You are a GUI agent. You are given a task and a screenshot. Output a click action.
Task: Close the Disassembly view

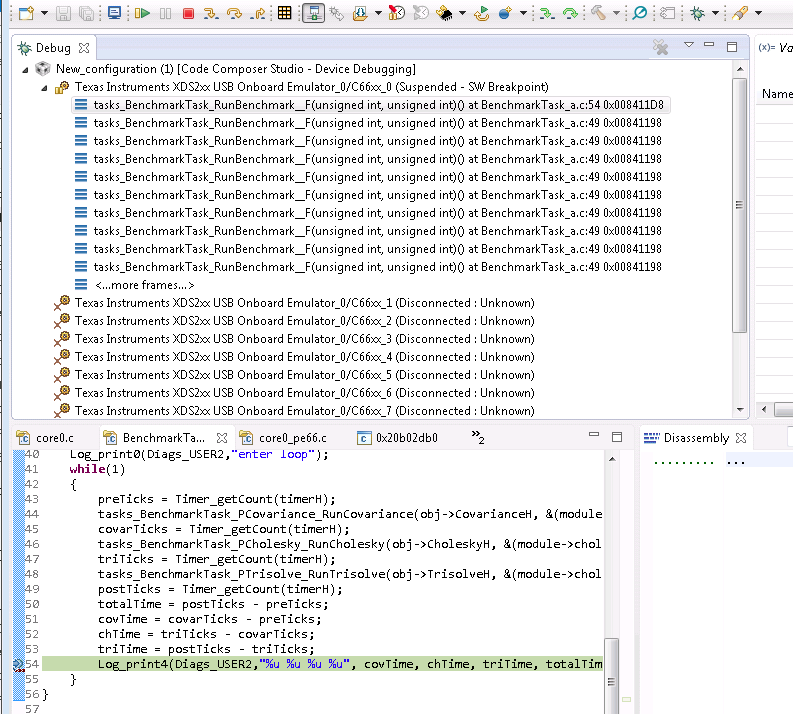tap(741, 438)
